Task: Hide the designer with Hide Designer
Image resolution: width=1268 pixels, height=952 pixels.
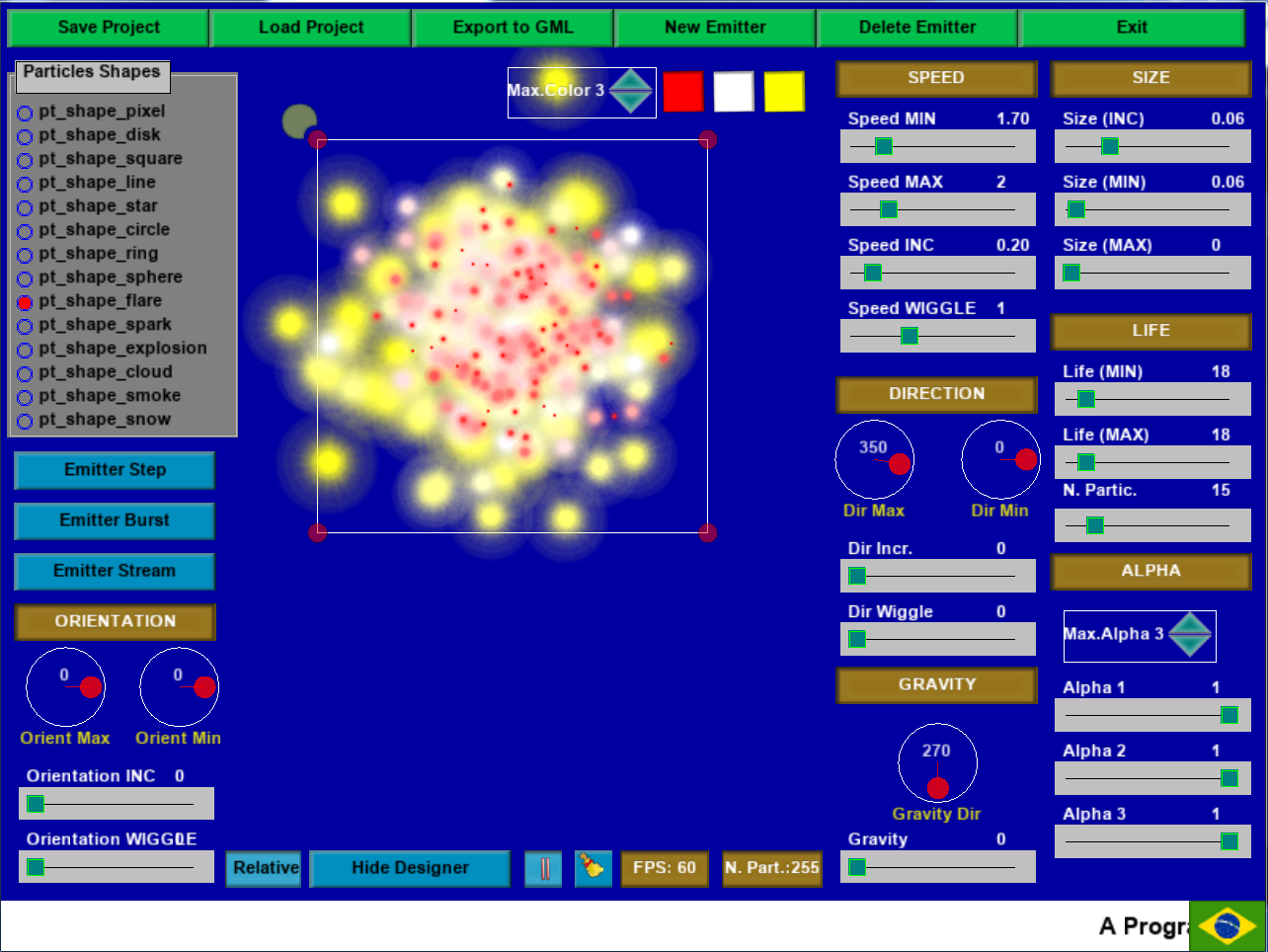Action: (410, 868)
